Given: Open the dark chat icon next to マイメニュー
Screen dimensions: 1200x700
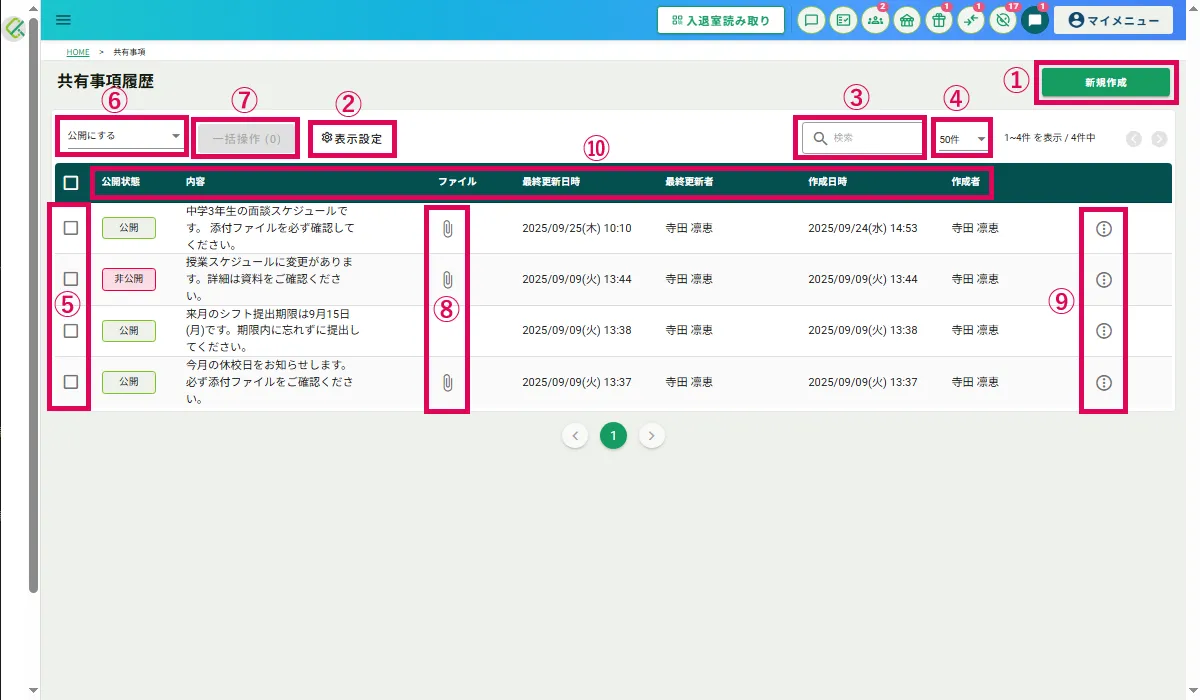Looking at the screenshot, I should pyautogui.click(x=1035, y=20).
